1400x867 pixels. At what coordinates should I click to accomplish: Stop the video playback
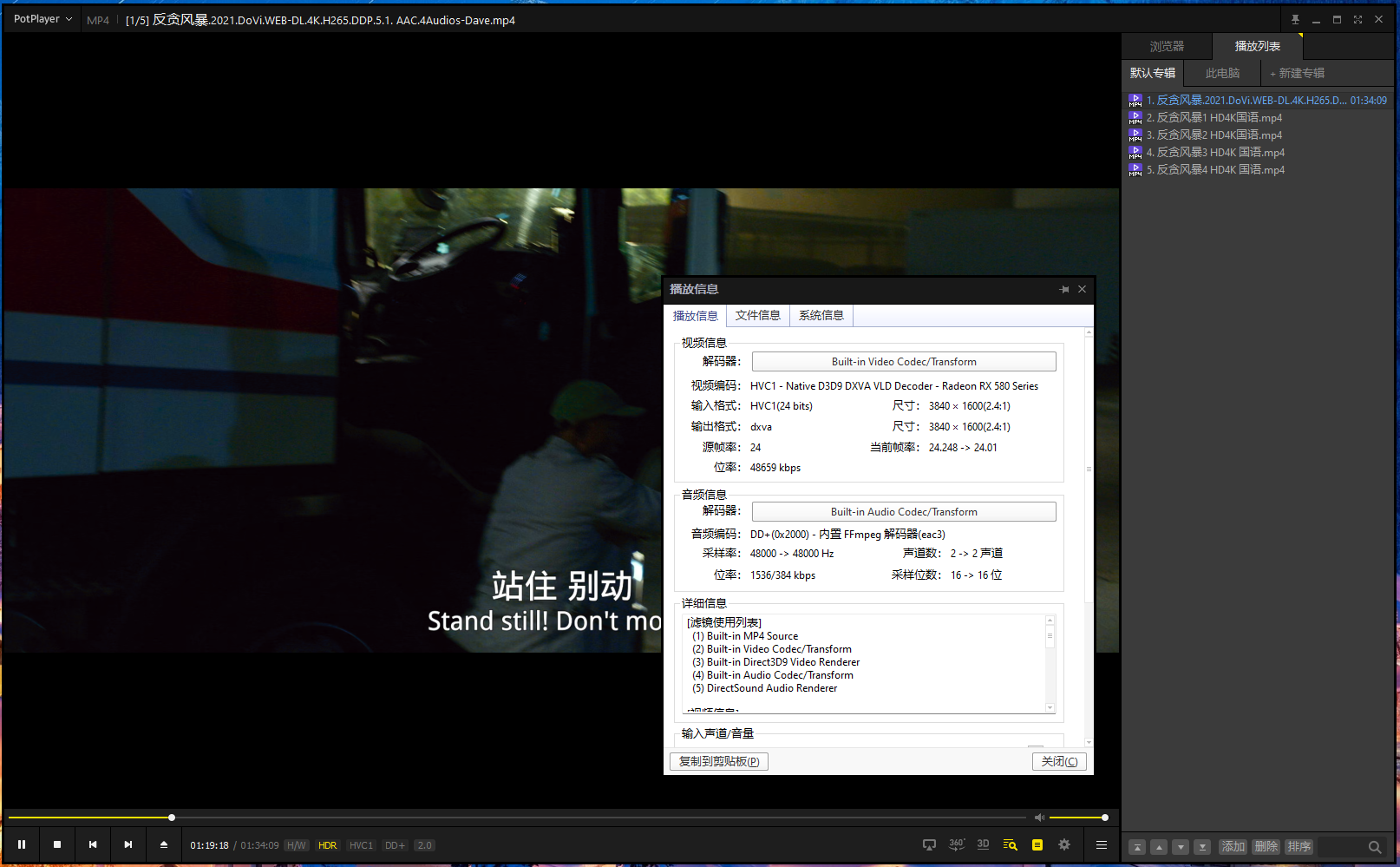point(57,844)
